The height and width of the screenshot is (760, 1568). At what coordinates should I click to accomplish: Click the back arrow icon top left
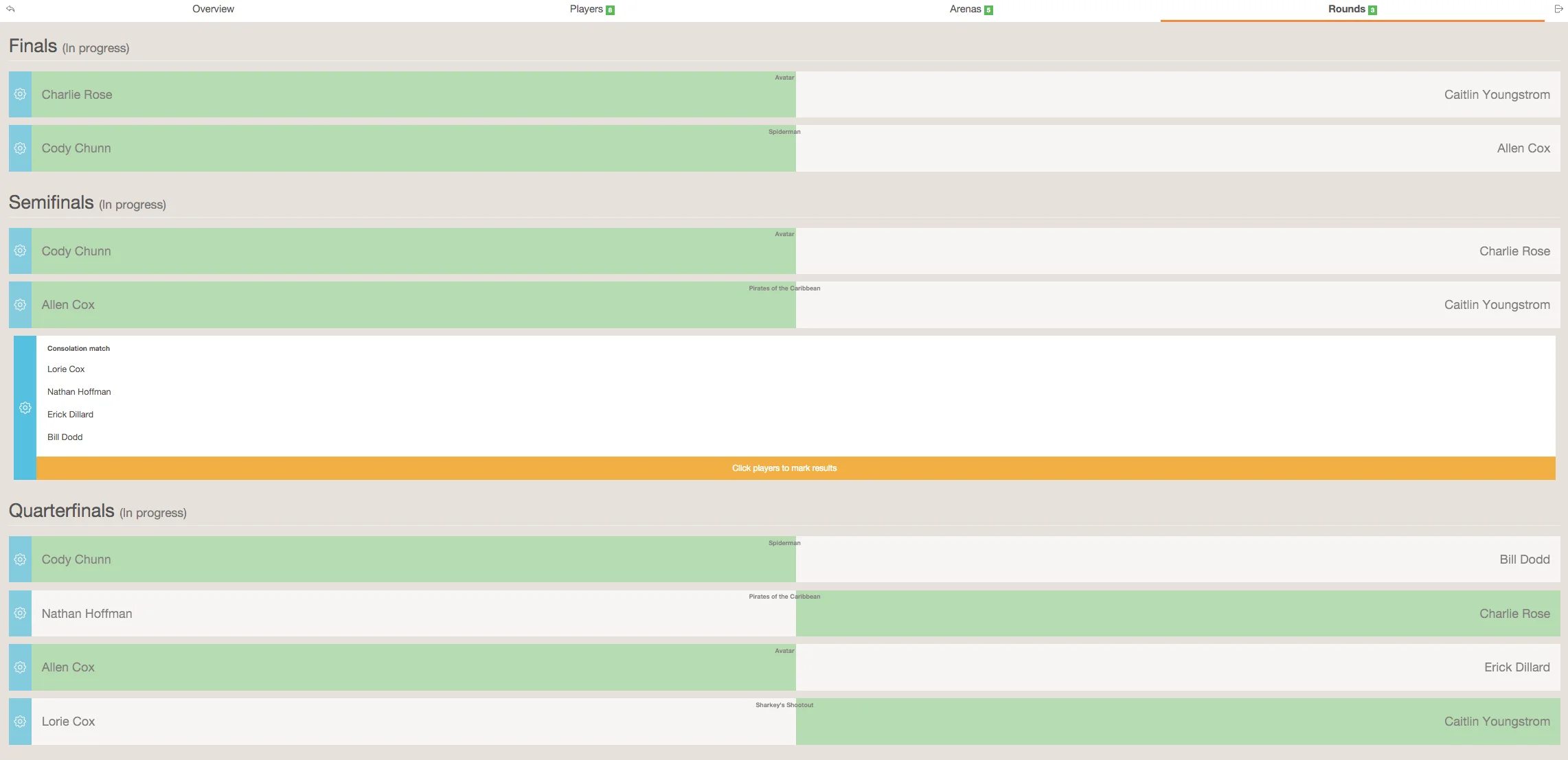pyautogui.click(x=10, y=9)
